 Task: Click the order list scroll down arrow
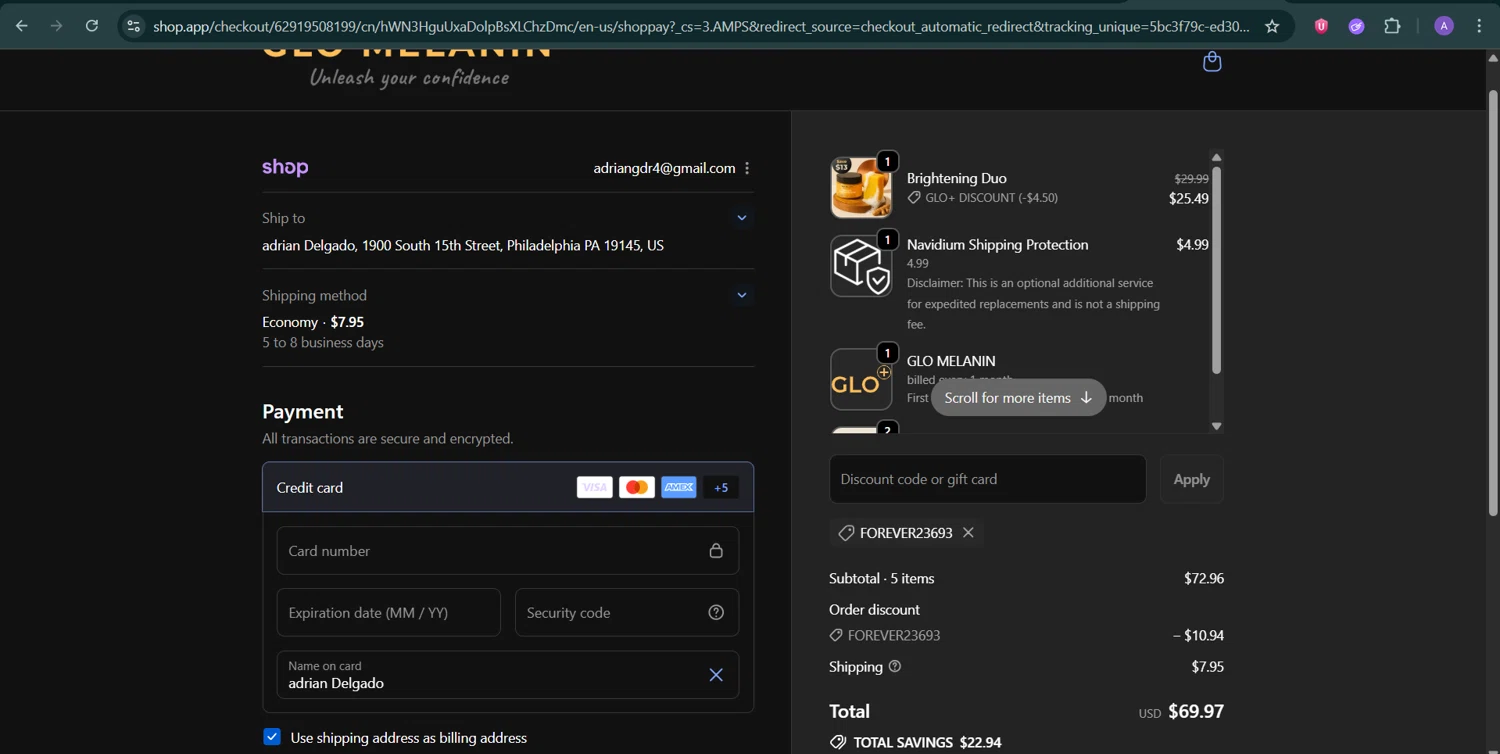click(x=1216, y=426)
